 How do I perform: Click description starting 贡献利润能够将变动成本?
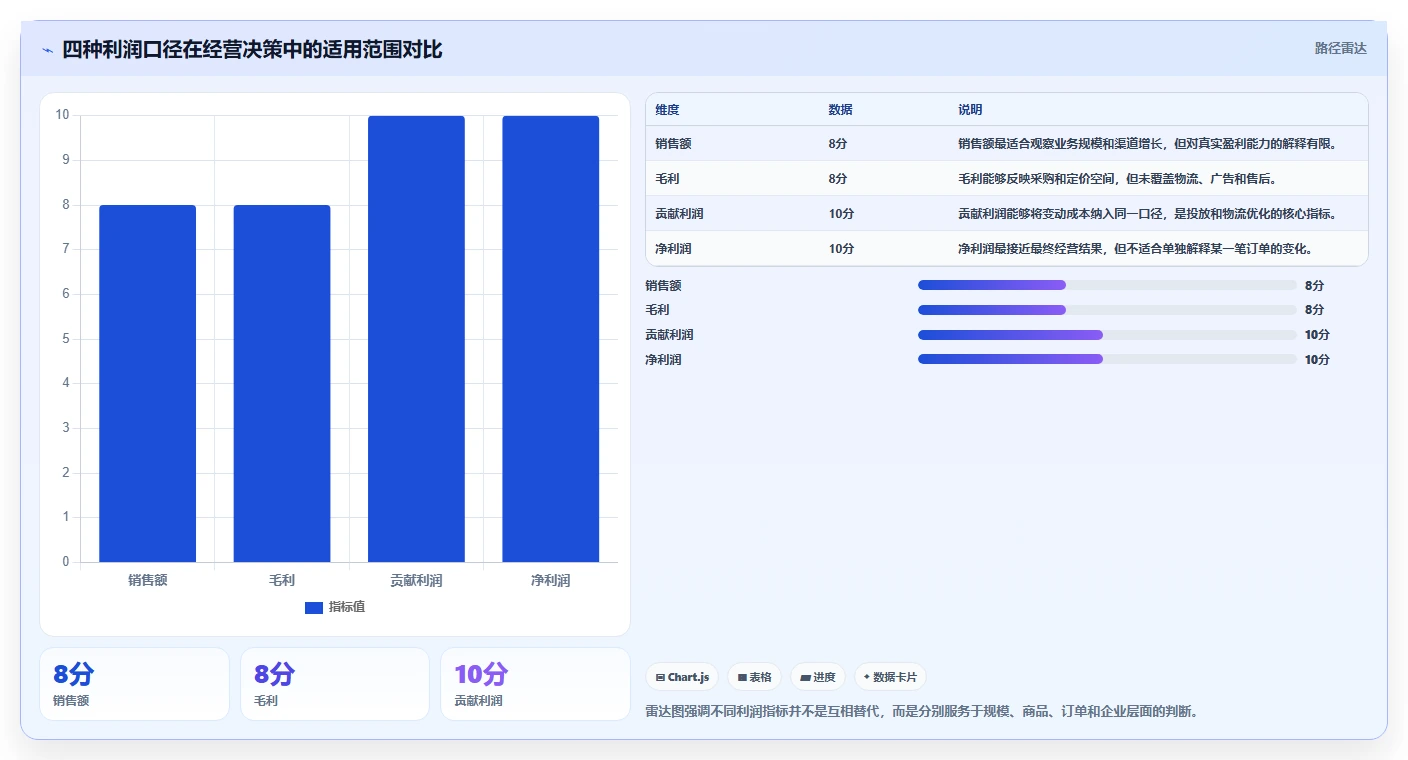(1148, 214)
